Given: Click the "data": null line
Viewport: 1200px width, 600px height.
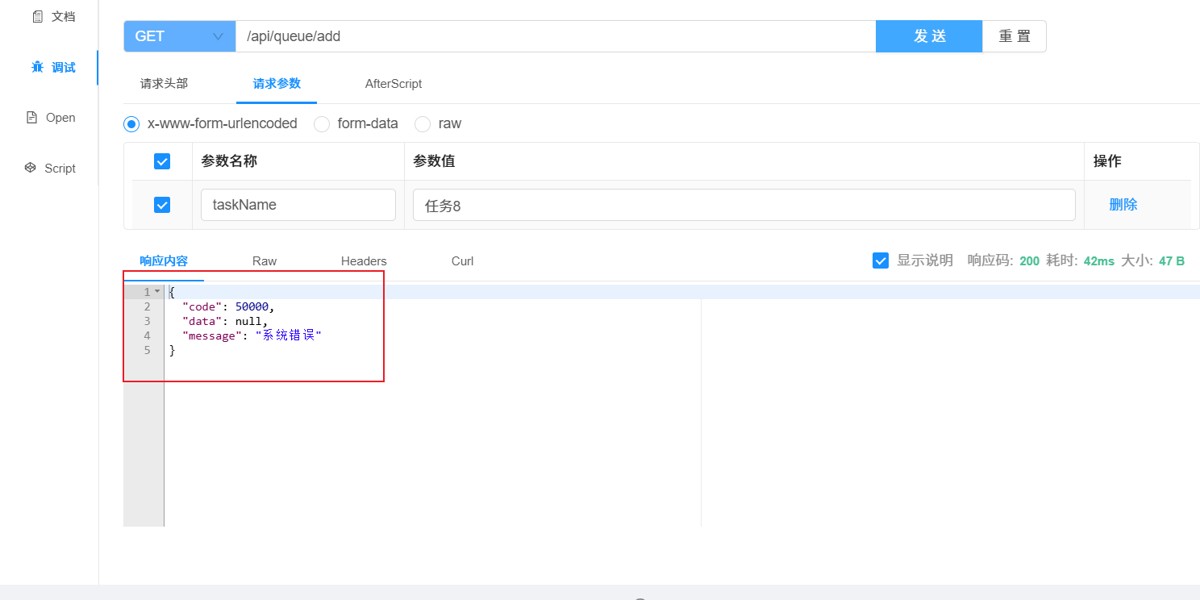Looking at the screenshot, I should (225, 321).
